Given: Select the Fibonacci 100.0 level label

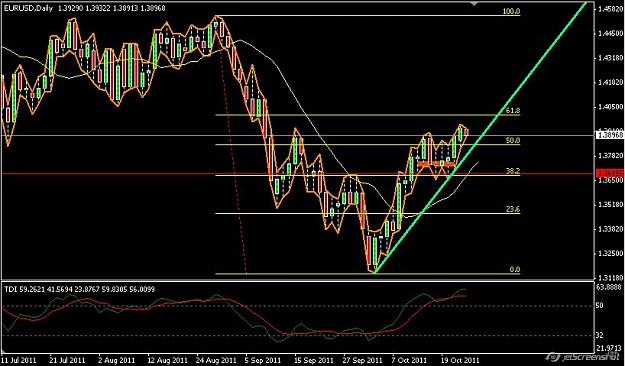Looking at the screenshot, I should tap(511, 12).
